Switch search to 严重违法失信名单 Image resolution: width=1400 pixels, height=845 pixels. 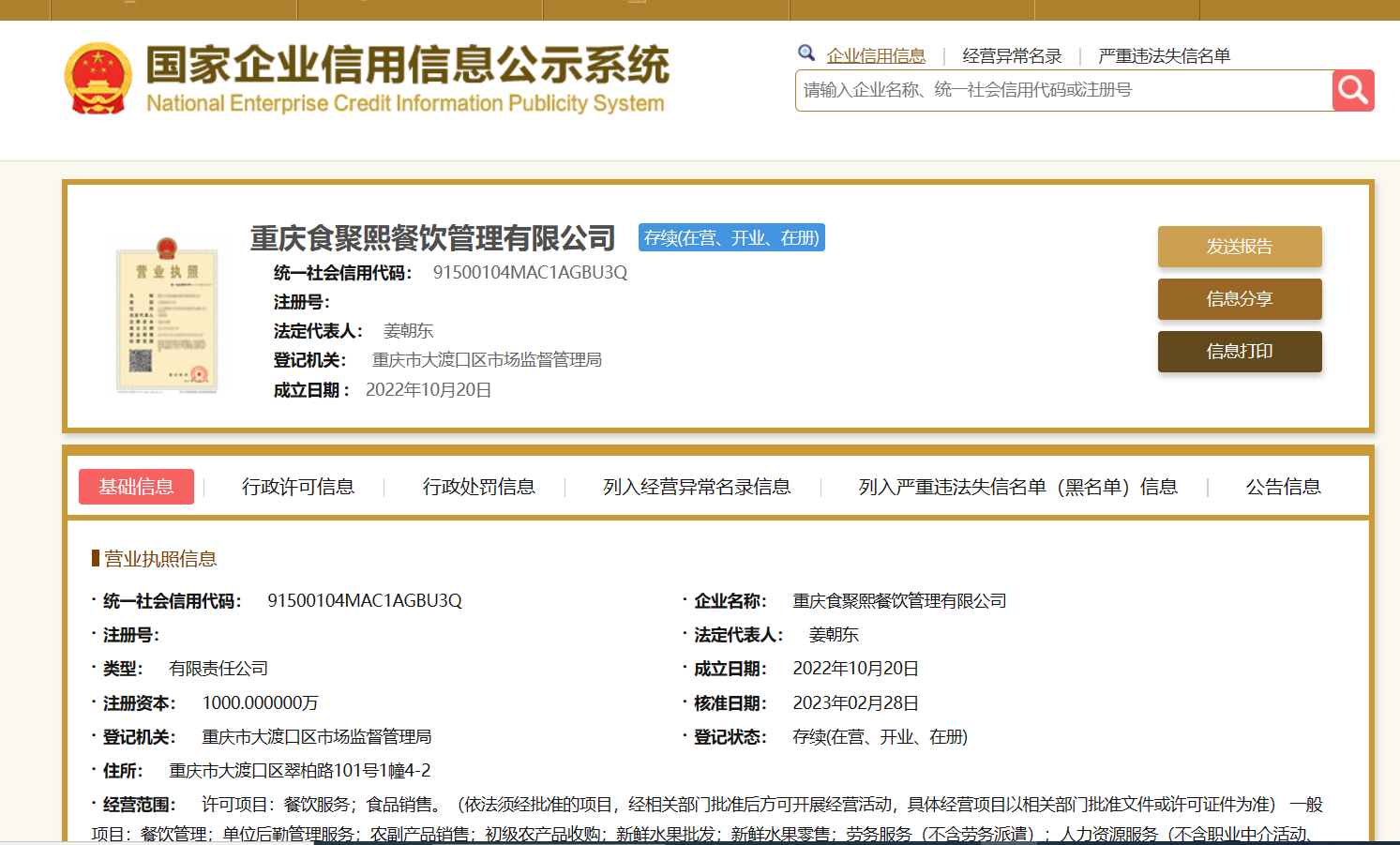[x=1165, y=56]
